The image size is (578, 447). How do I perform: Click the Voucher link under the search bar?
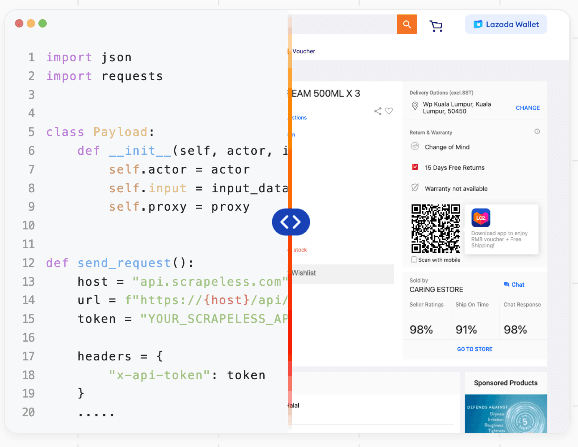tap(303, 51)
